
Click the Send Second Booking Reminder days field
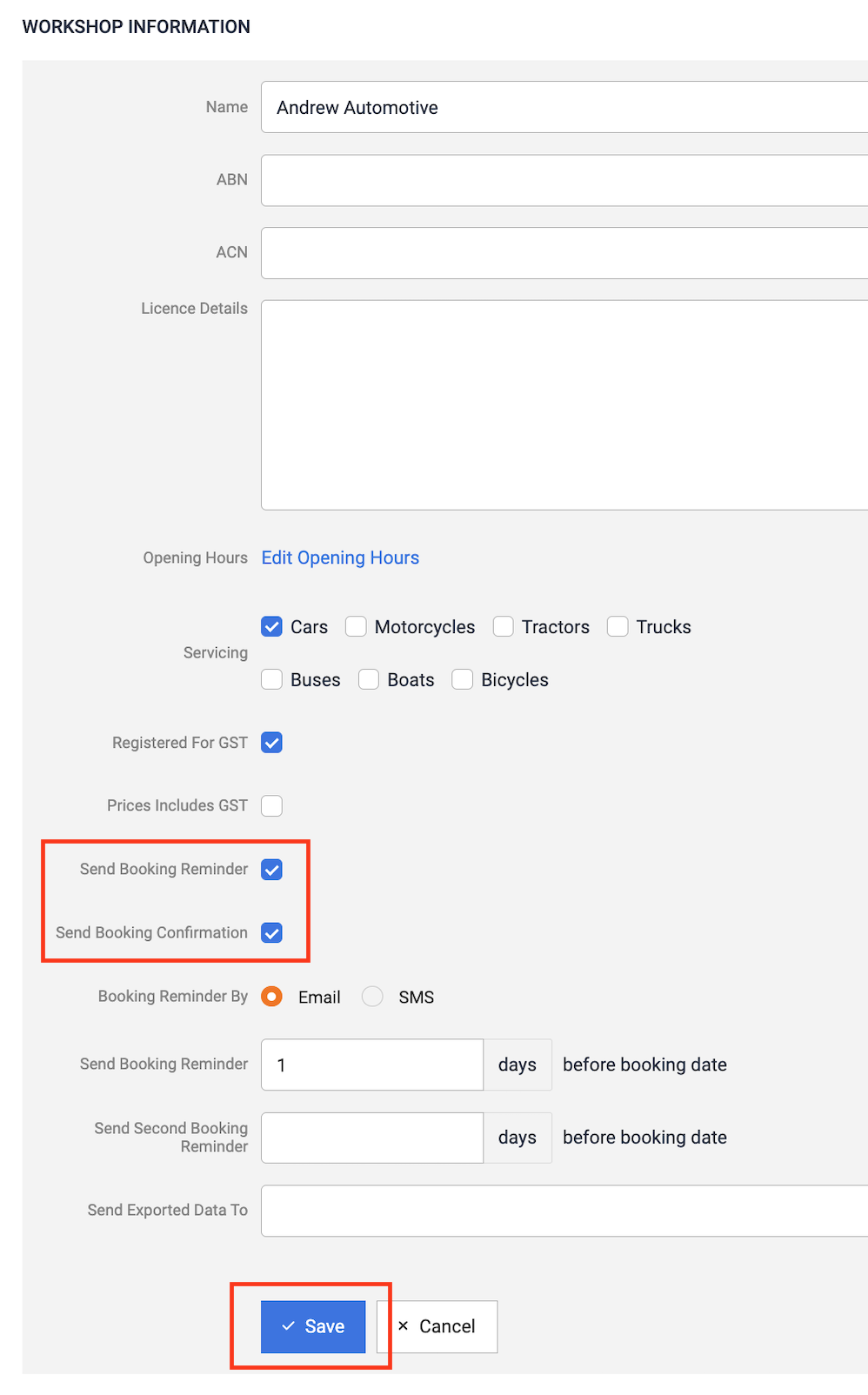[372, 1138]
